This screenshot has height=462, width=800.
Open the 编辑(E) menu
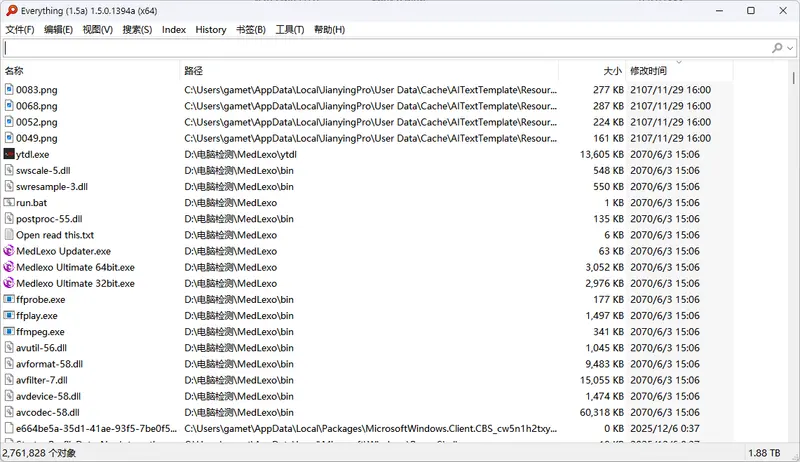[x=58, y=30]
